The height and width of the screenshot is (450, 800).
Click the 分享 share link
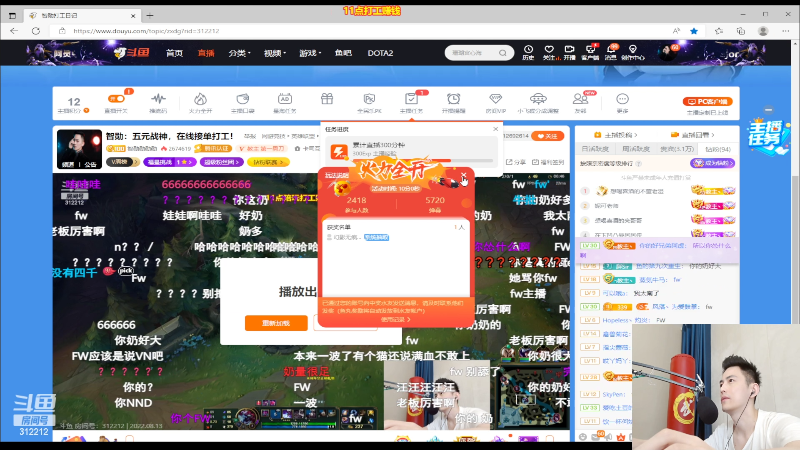tap(516, 162)
